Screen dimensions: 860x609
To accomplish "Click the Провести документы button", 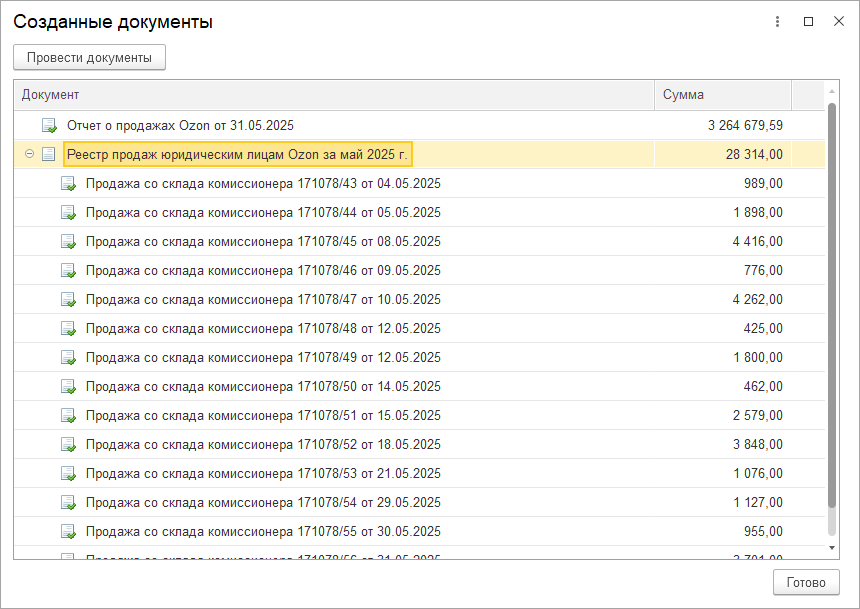I will [89, 58].
